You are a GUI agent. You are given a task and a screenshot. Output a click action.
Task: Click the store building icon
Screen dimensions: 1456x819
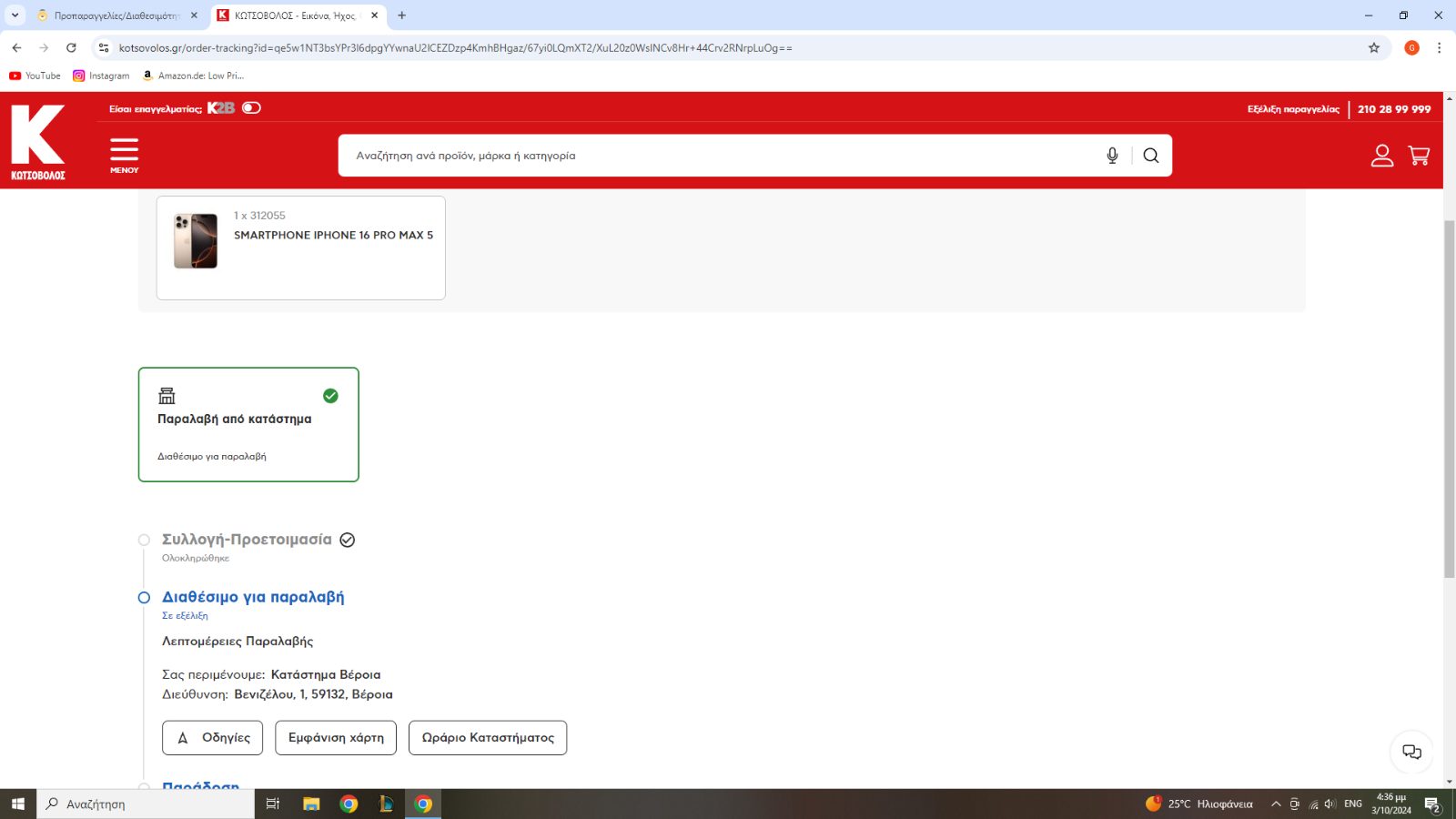167,396
